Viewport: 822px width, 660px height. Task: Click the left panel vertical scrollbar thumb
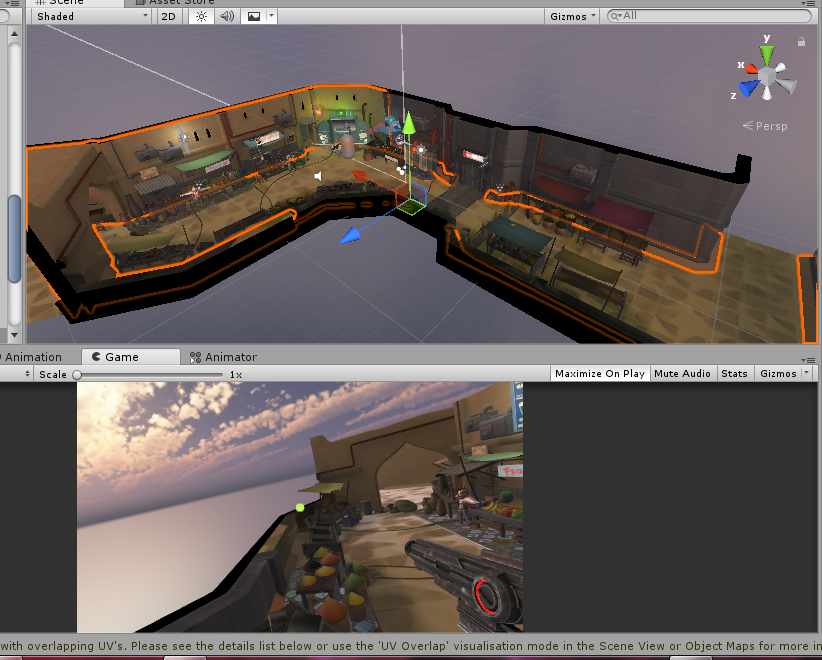click(x=14, y=239)
